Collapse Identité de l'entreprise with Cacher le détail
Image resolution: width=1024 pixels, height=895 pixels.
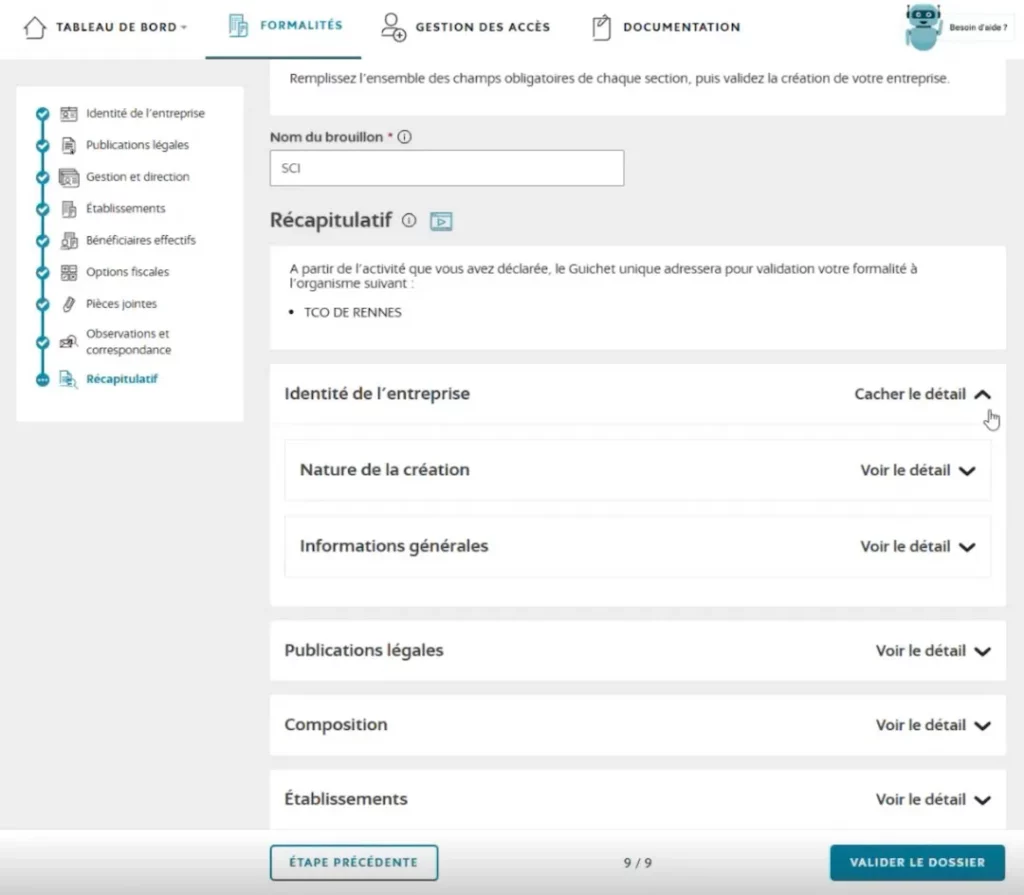[922, 394]
